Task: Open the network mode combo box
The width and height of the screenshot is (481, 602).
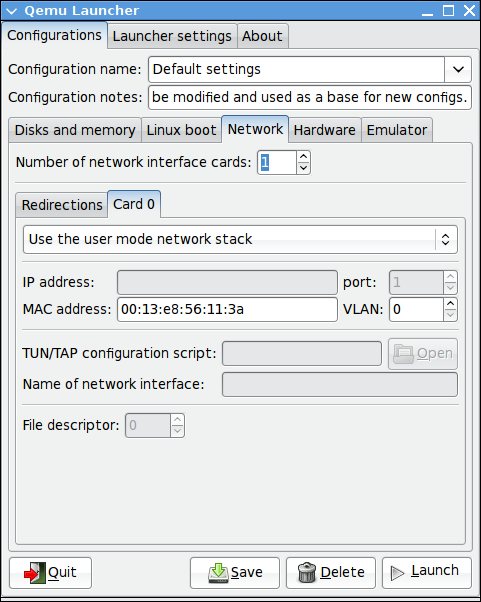Action: pos(240,239)
